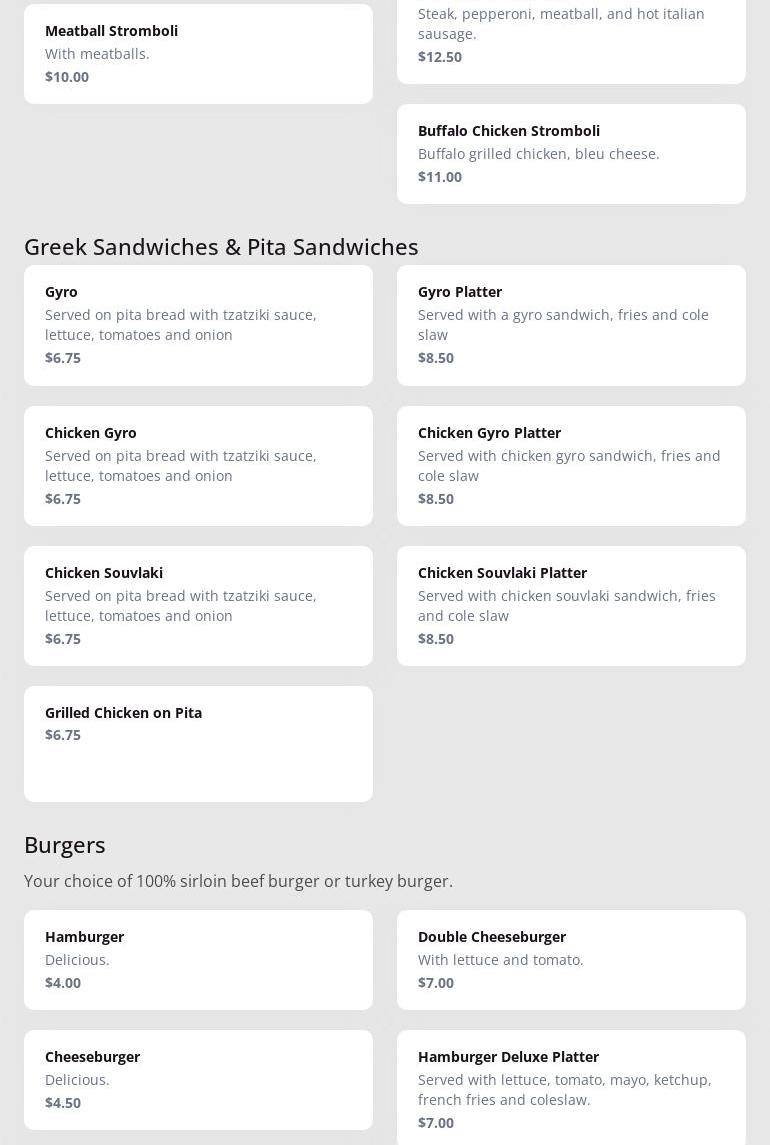Click the Gyro sandwich card
770x1145 pixels.
pyautogui.click(x=198, y=324)
